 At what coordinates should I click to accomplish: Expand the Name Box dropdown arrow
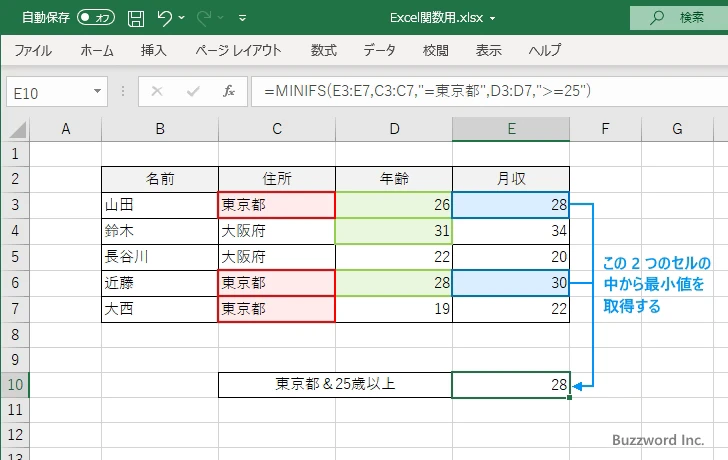coord(97,91)
